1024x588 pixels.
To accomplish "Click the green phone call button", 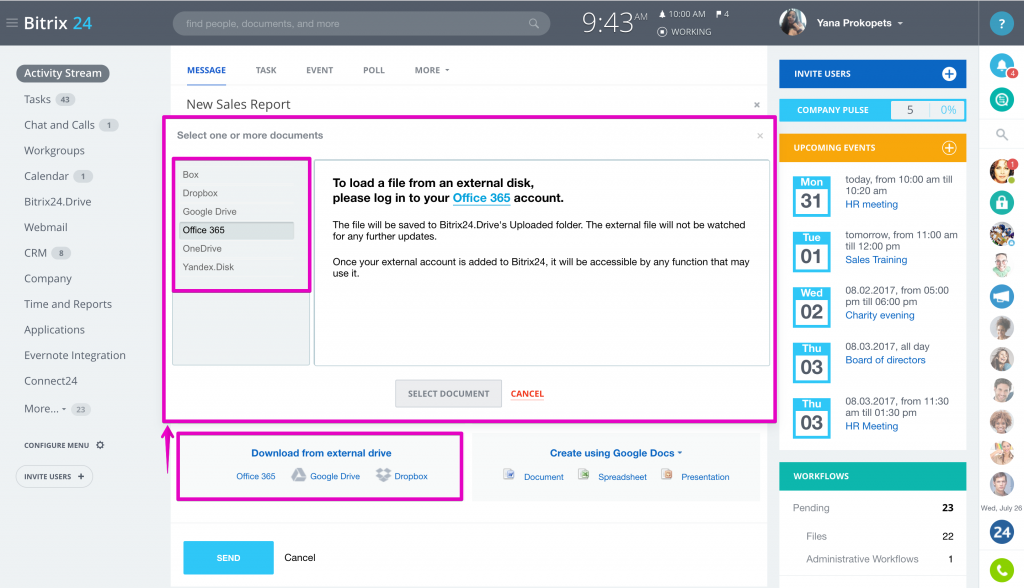I will click(1002, 570).
